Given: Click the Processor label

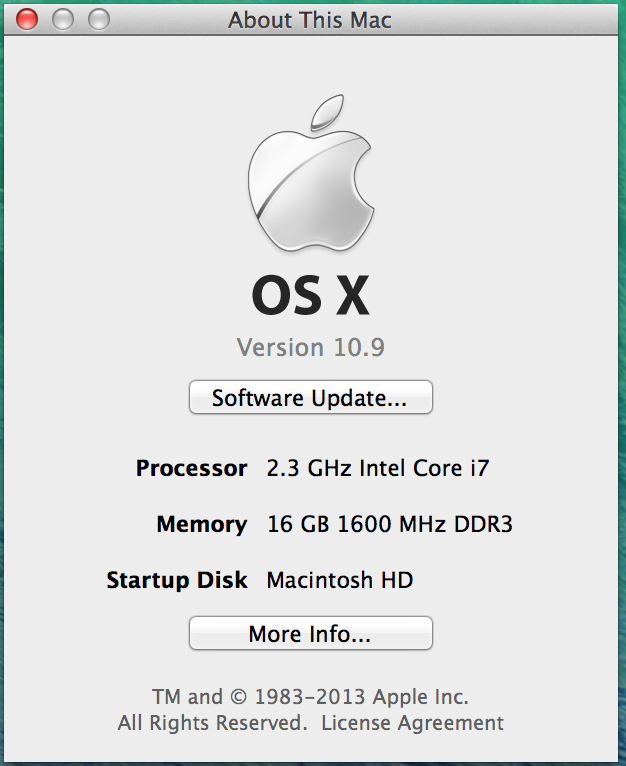Looking at the screenshot, I should (191, 468).
